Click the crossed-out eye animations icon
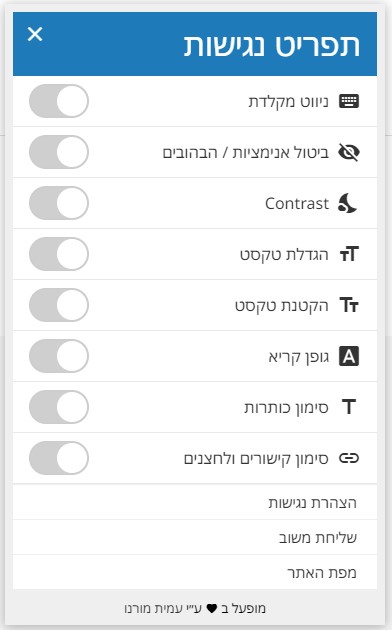The image size is (392, 630). coord(349,152)
